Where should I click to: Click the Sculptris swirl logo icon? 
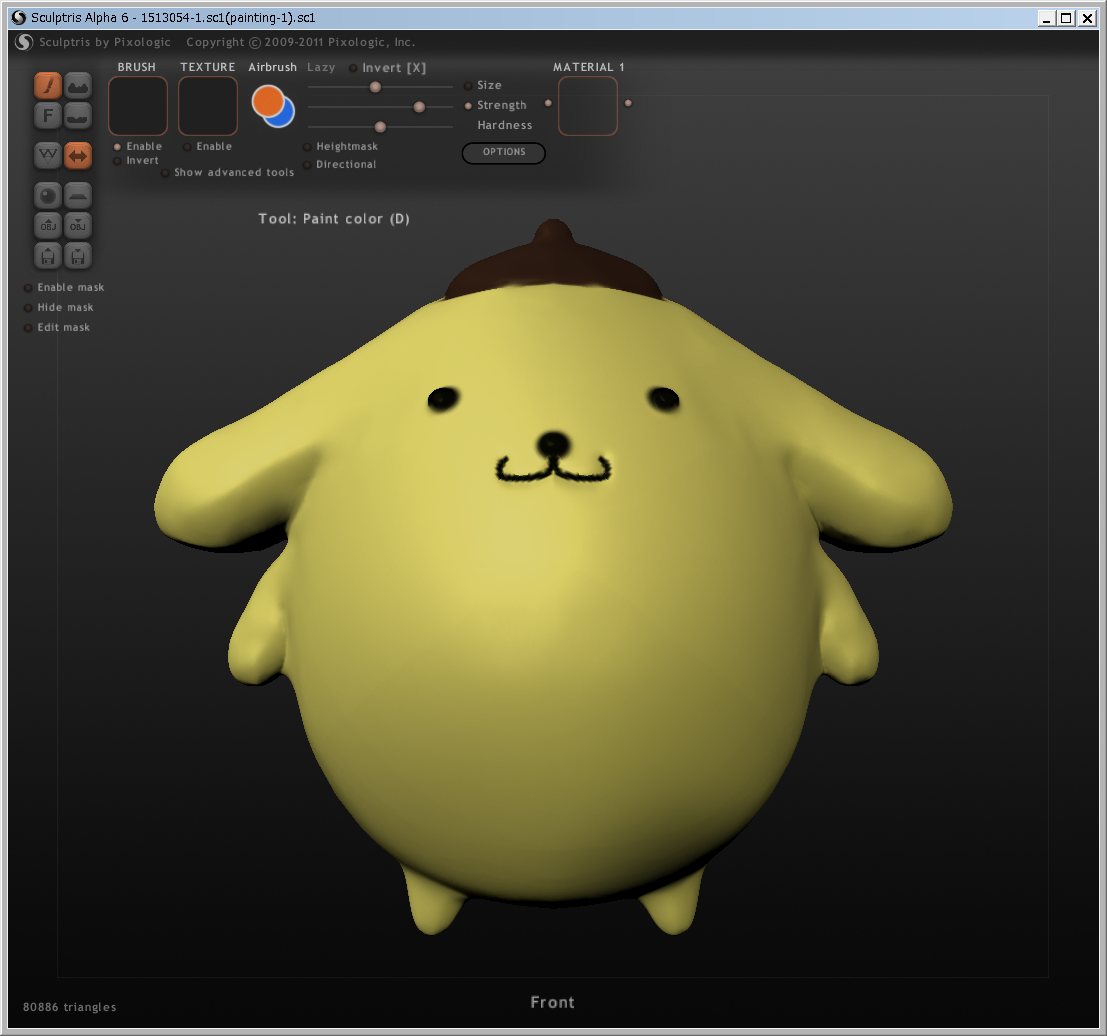point(24,42)
